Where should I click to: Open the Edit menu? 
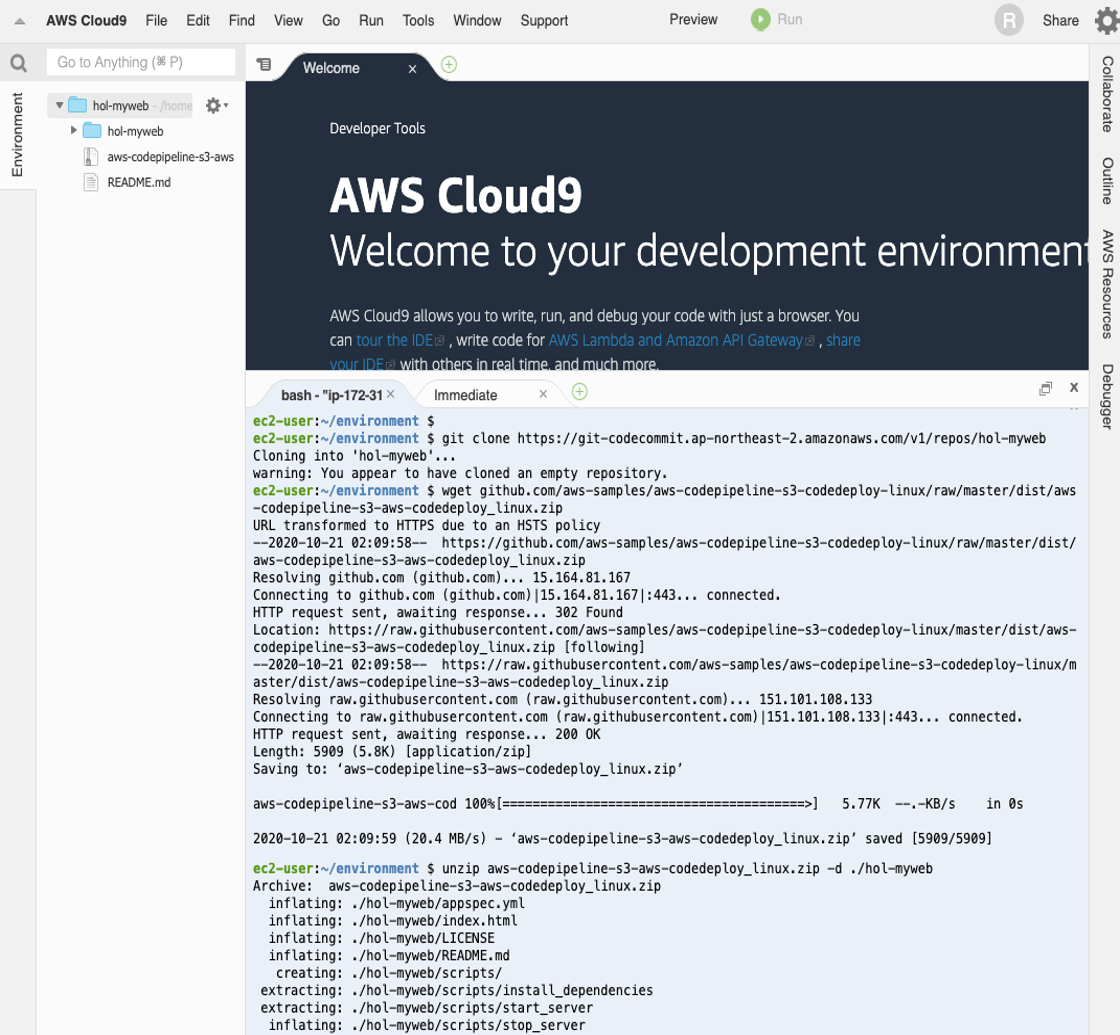(198, 21)
